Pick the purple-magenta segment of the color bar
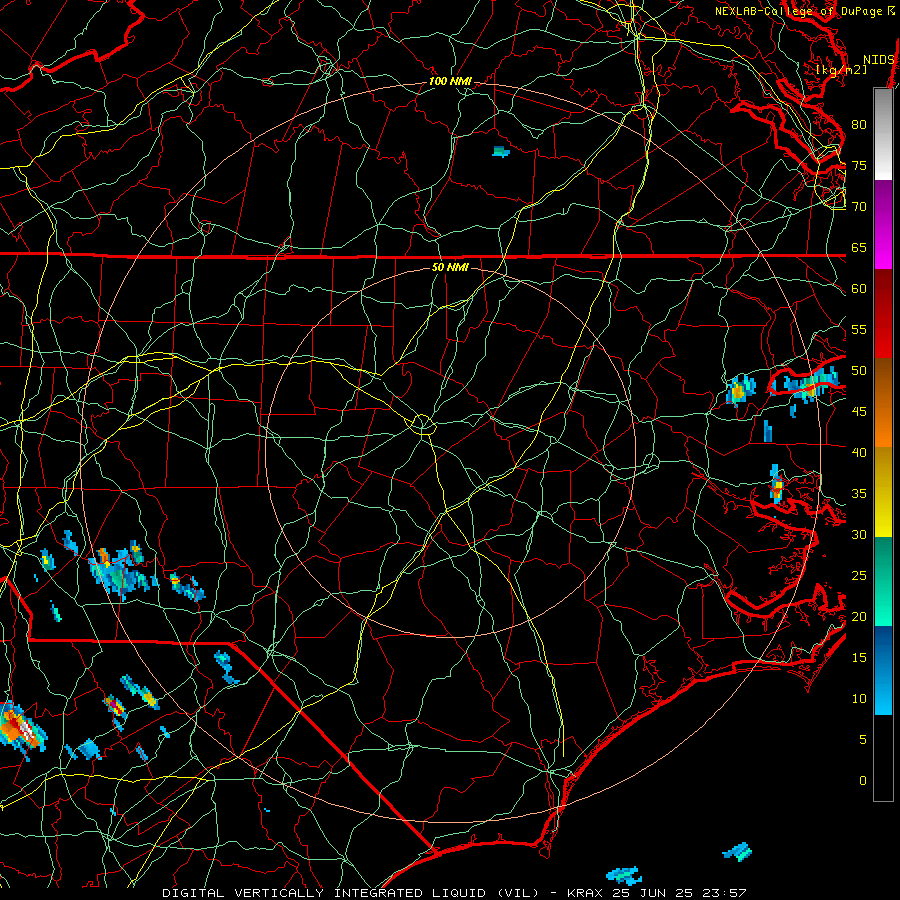Image resolution: width=900 pixels, height=900 pixels. (x=883, y=224)
